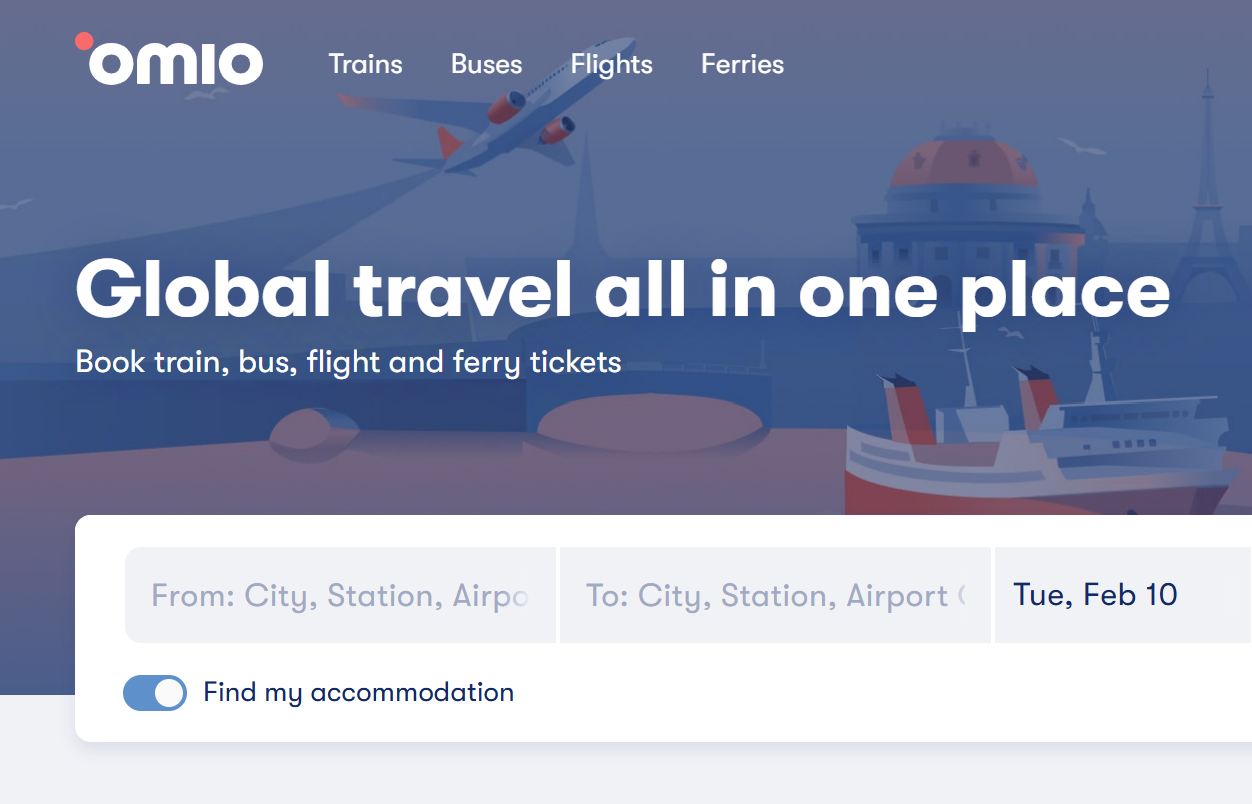Click the 'Find my accommodation' label text
Image resolution: width=1252 pixels, height=804 pixels.
tap(358, 692)
